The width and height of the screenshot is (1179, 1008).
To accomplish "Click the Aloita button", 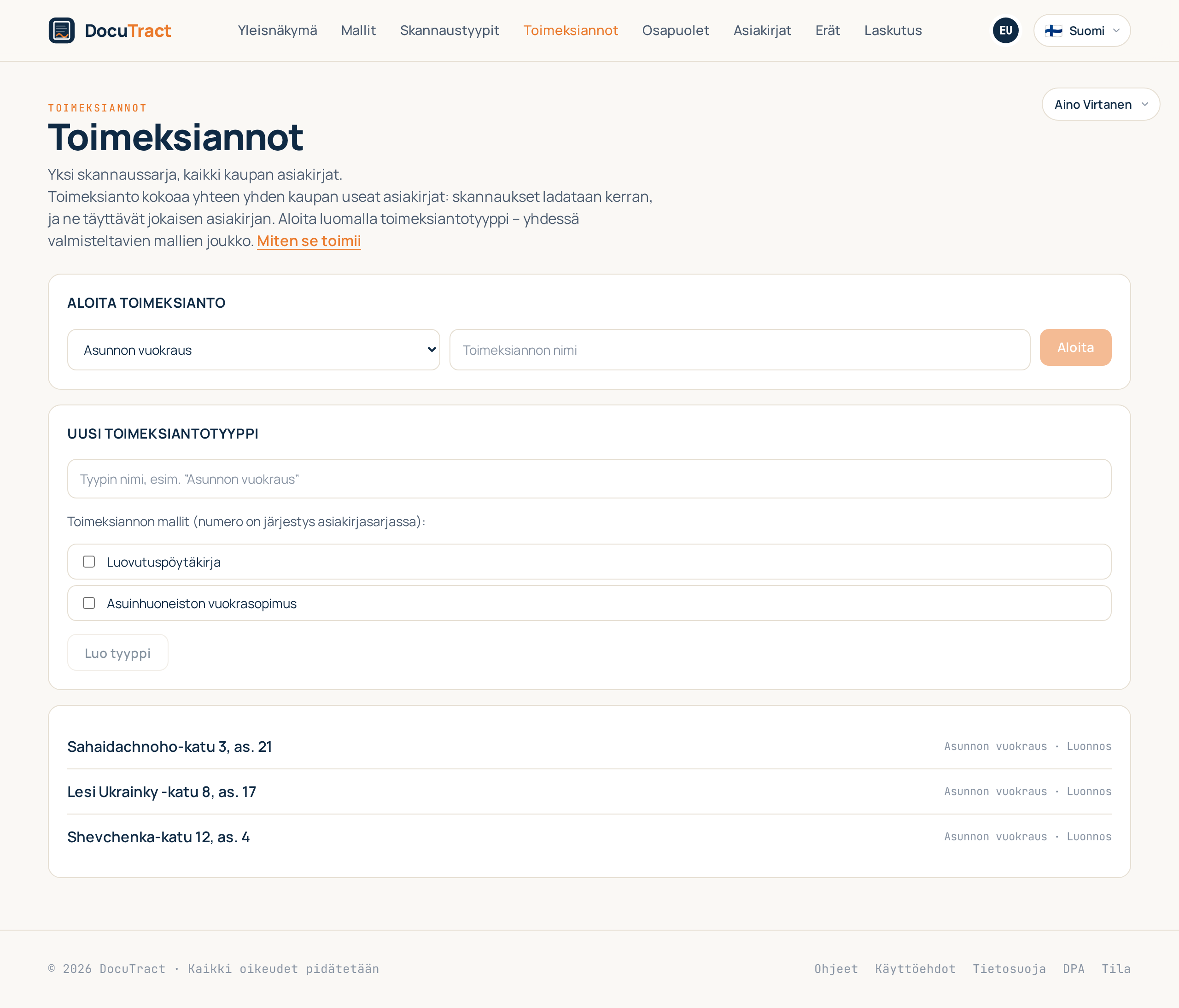I will pos(1075,347).
